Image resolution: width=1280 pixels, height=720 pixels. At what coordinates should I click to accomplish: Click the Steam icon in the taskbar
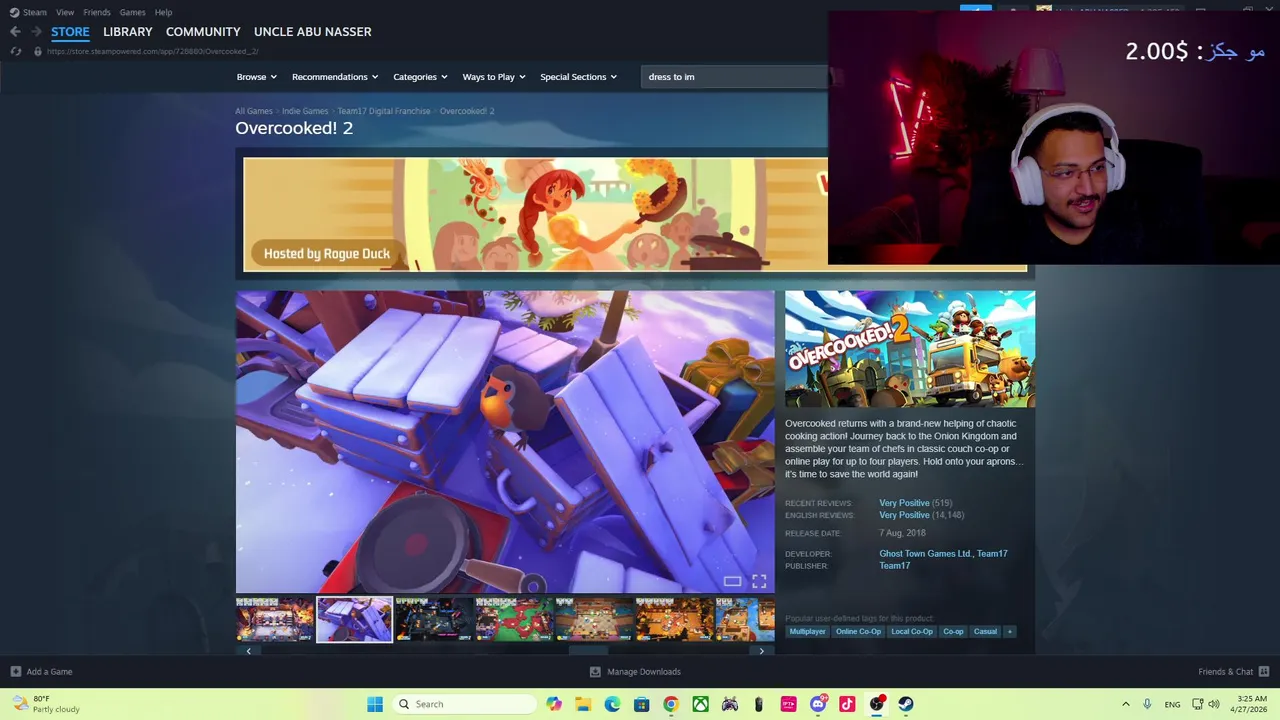(x=906, y=704)
